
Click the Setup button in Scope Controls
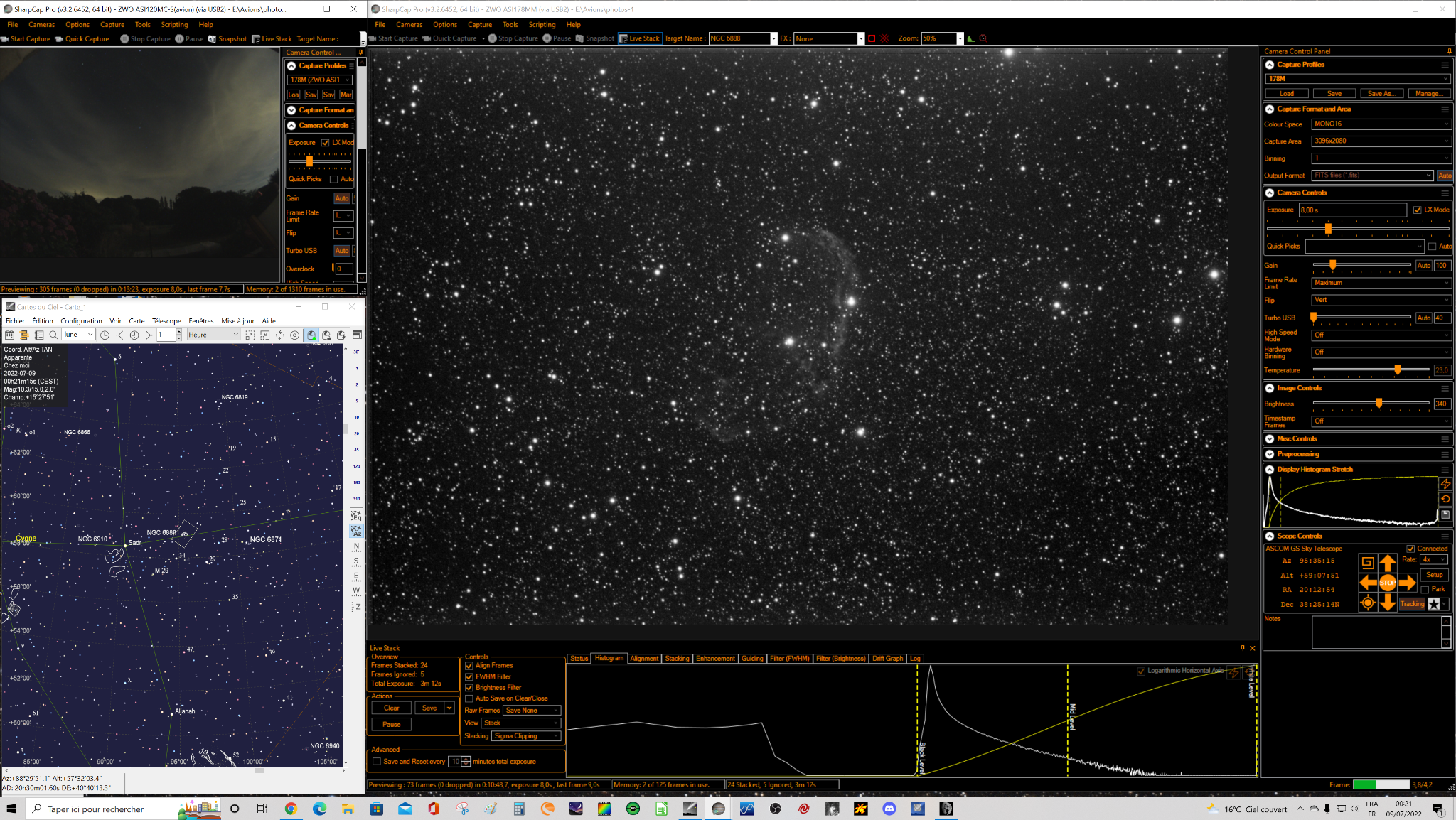pos(1434,575)
